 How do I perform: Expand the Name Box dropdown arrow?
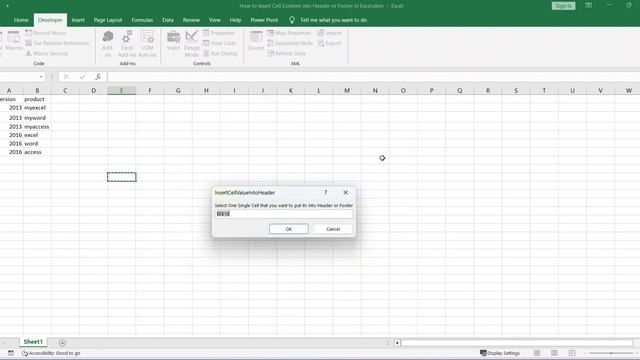41,77
